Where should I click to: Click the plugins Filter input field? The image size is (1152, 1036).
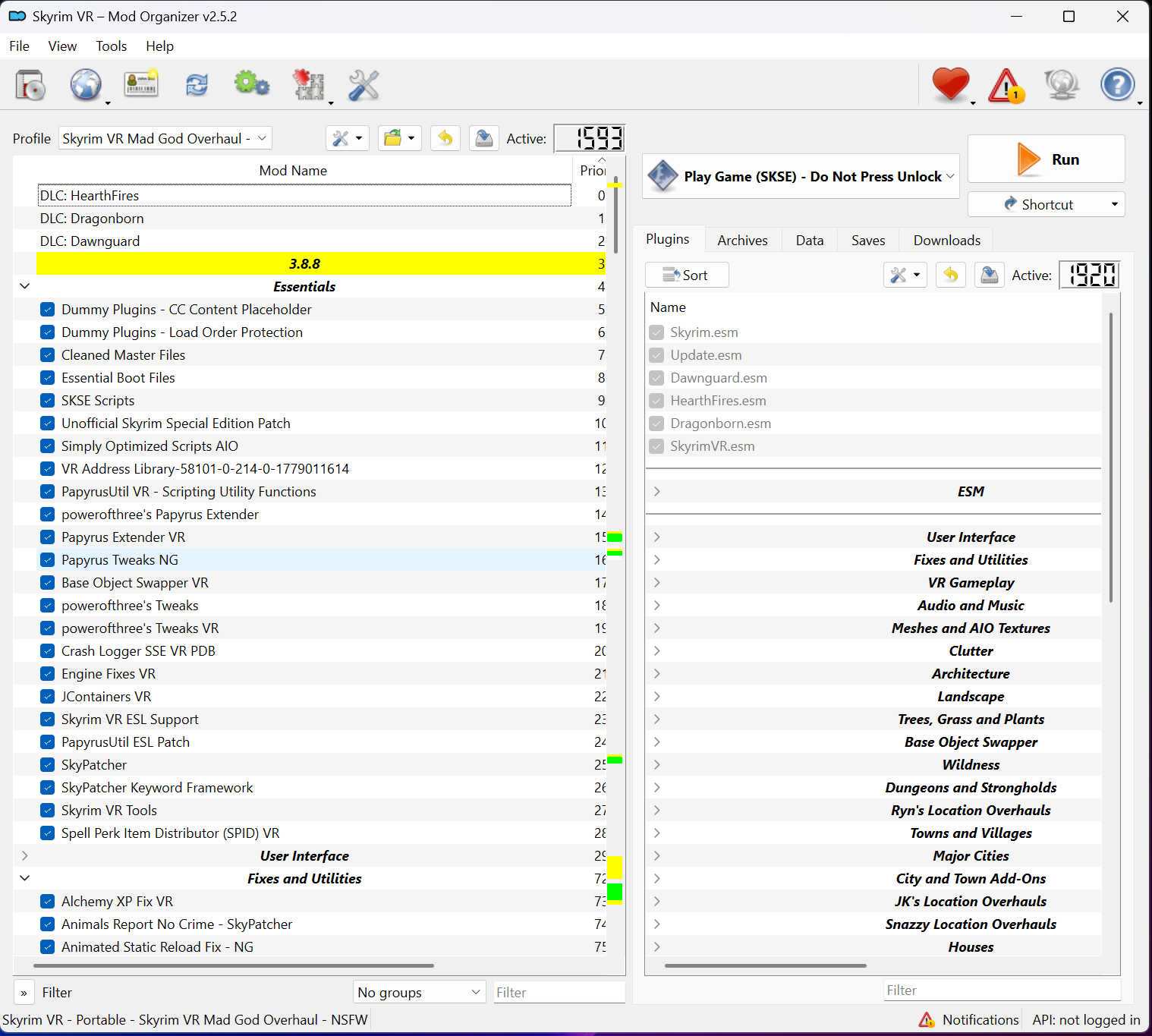point(1002,990)
